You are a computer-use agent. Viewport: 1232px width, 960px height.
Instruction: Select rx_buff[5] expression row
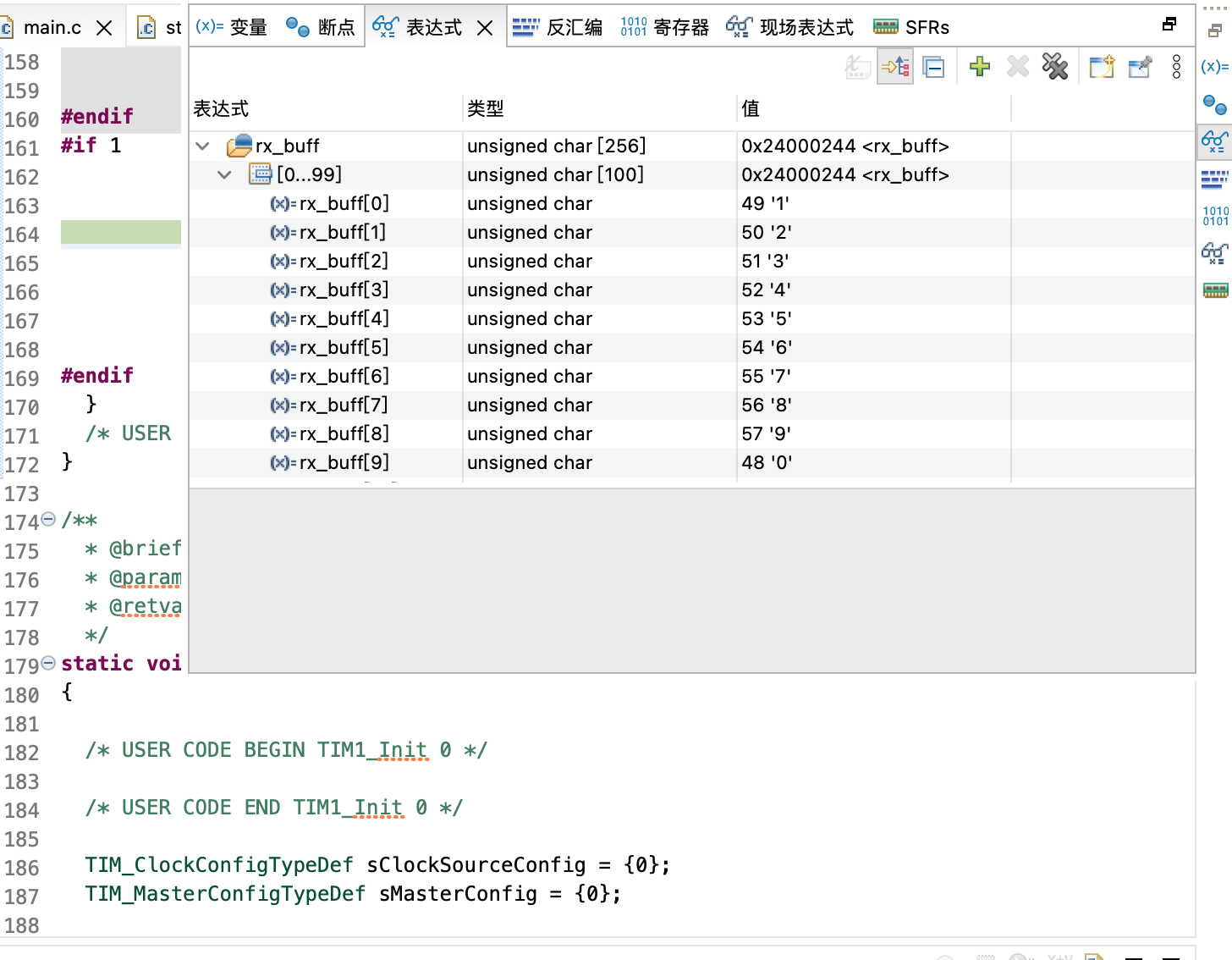(x=691, y=347)
